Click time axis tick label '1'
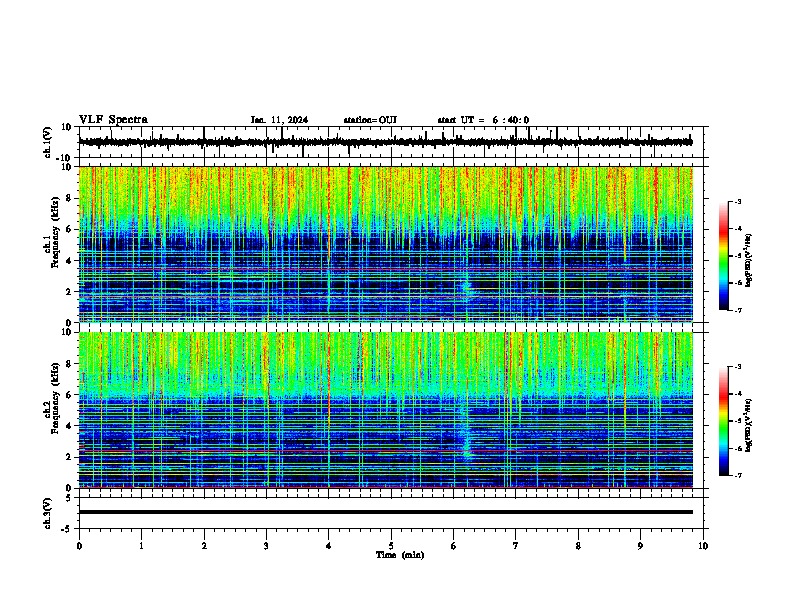The width and height of the screenshot is (792, 612). pos(141,546)
